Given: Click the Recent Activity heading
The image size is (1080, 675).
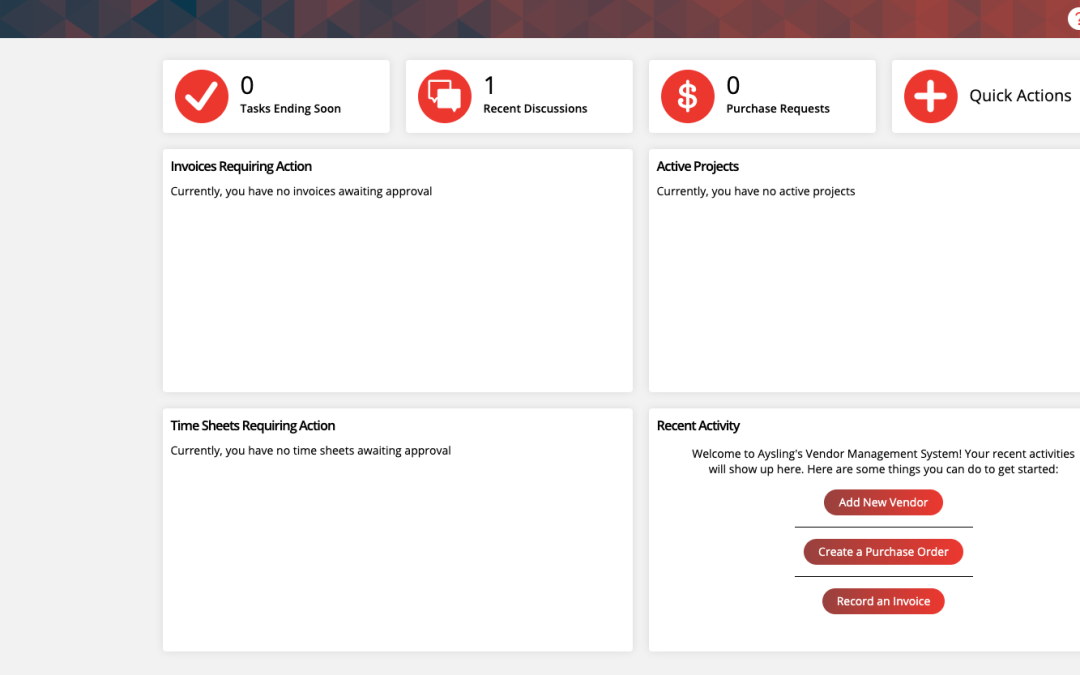Looking at the screenshot, I should (x=698, y=426).
